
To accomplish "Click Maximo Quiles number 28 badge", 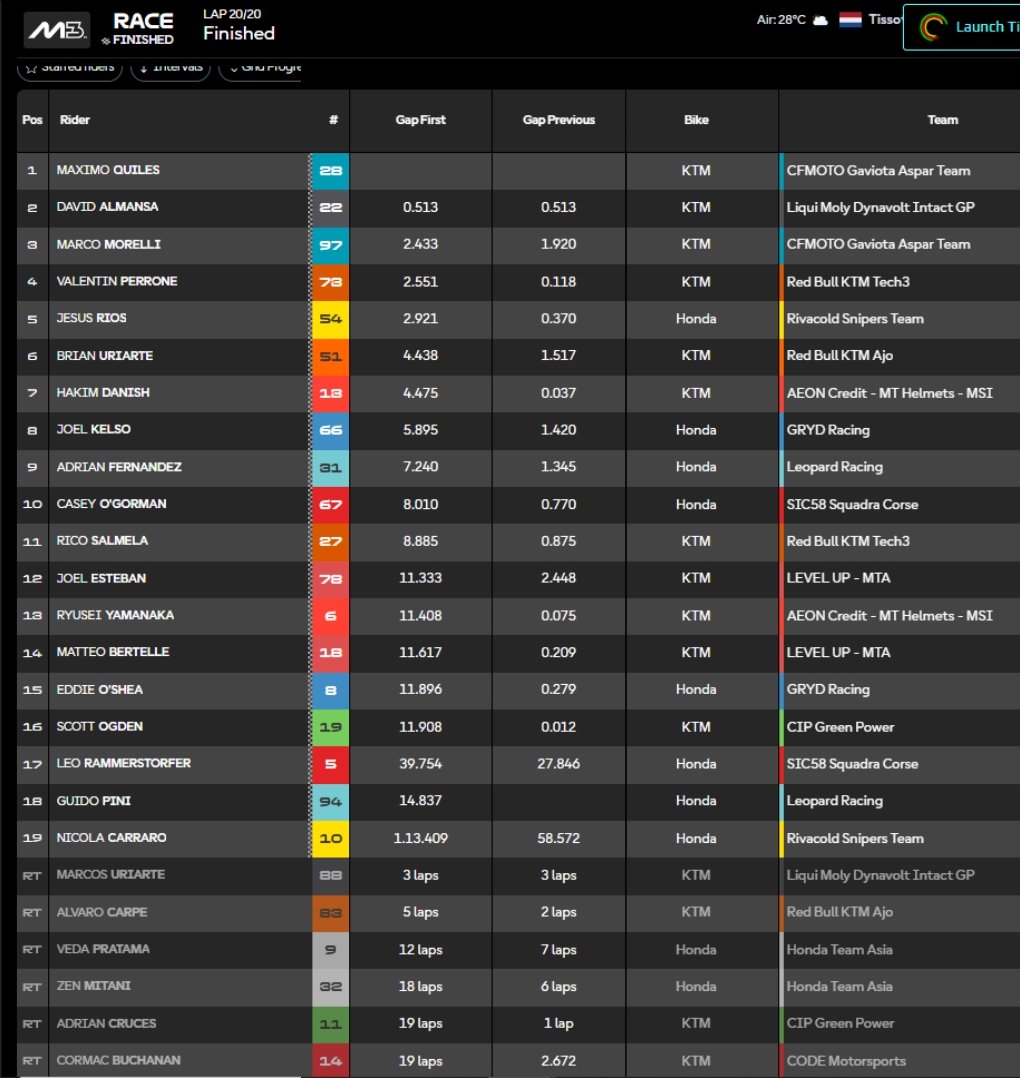I will 331,170.
